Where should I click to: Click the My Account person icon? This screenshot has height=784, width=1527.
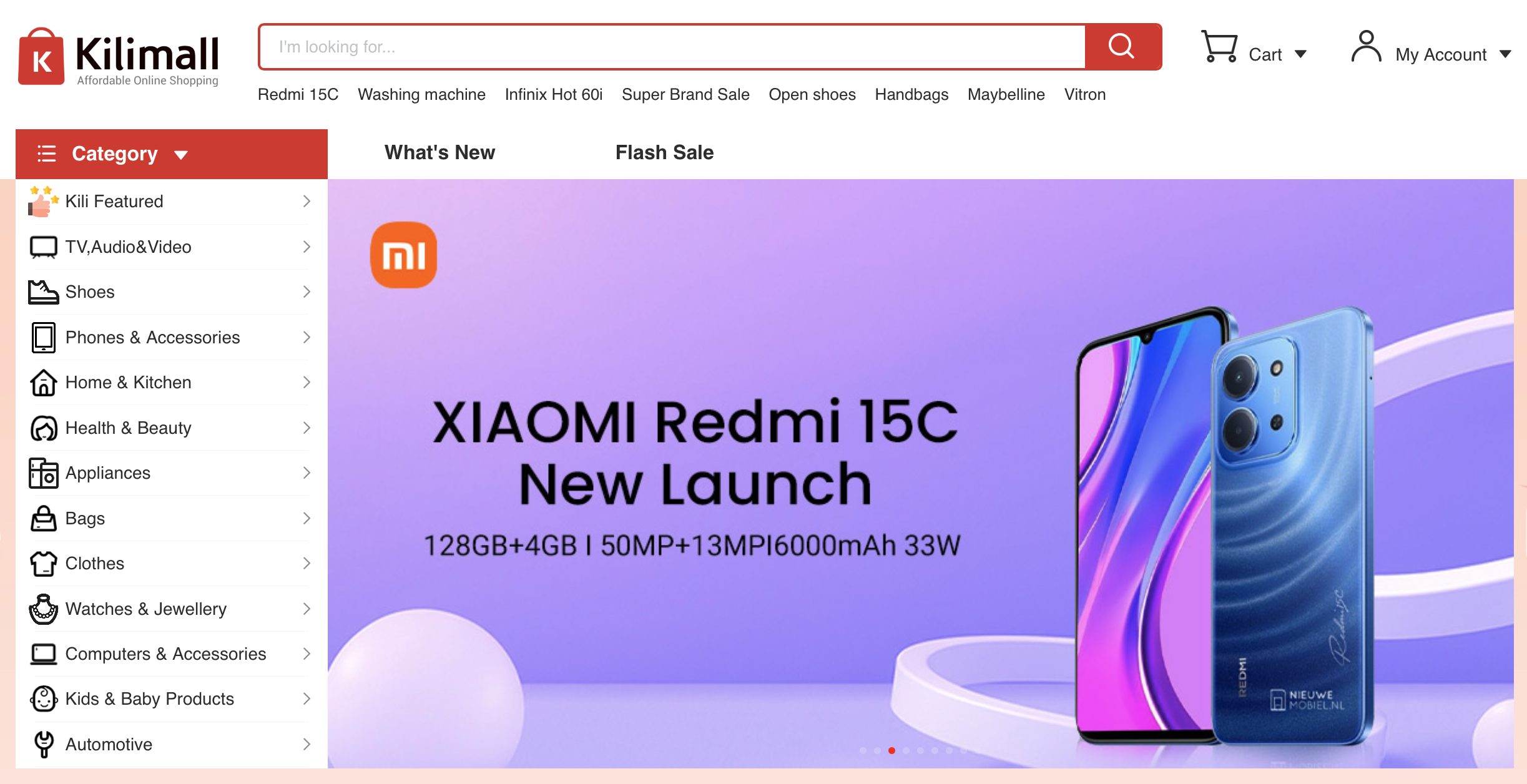click(x=1366, y=47)
